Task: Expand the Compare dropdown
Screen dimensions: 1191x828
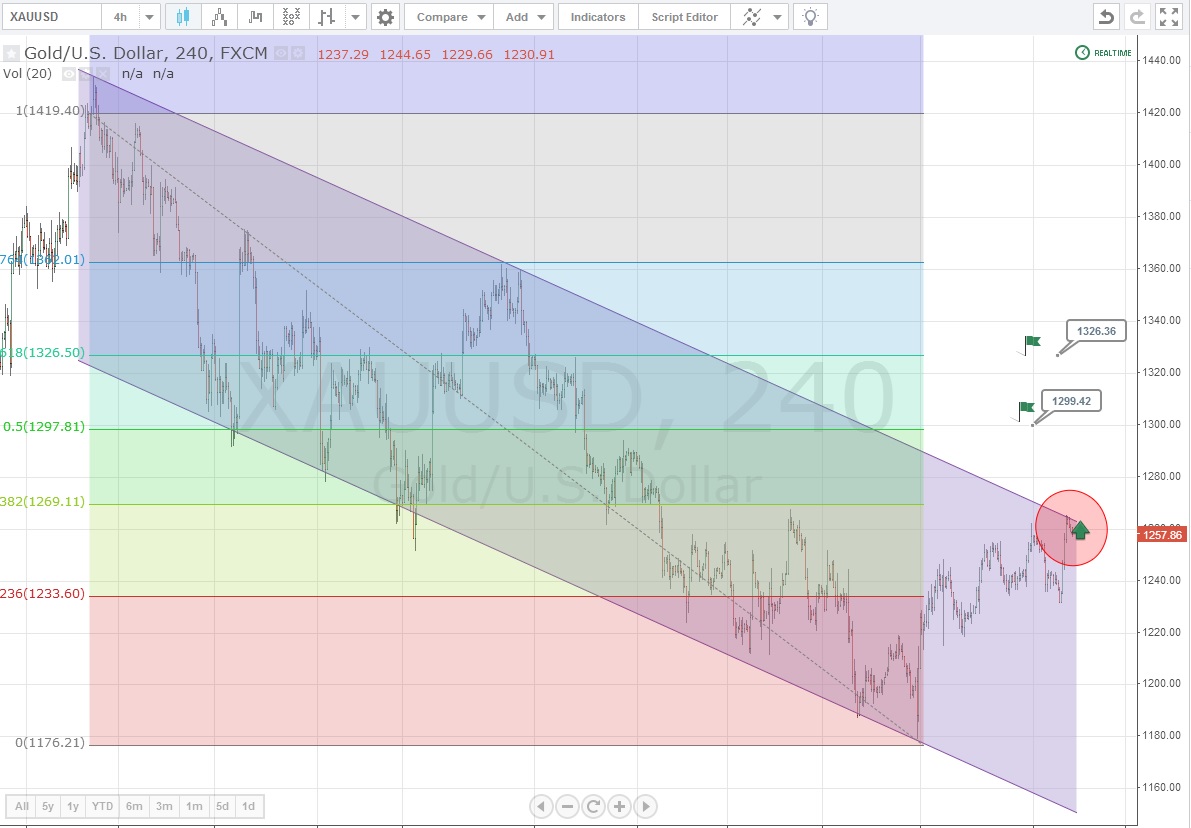Action: pyautogui.click(x=480, y=17)
